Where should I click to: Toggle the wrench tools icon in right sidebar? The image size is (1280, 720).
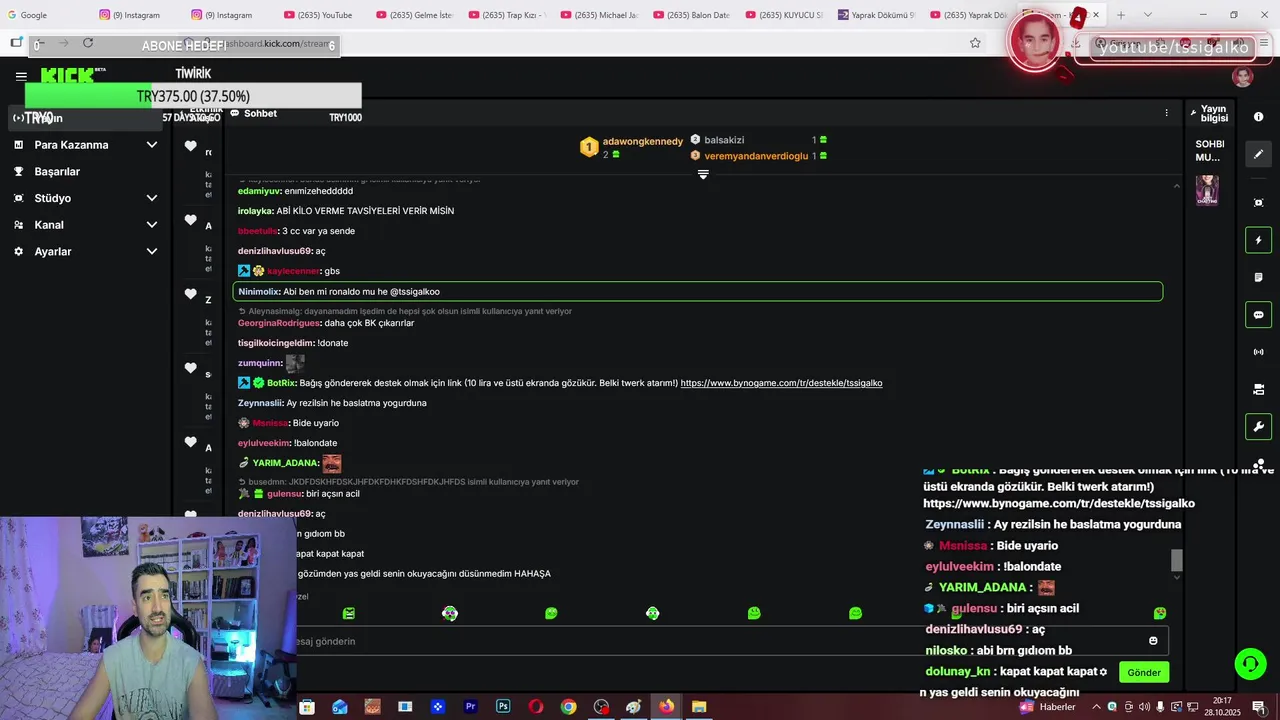tap(1258, 427)
